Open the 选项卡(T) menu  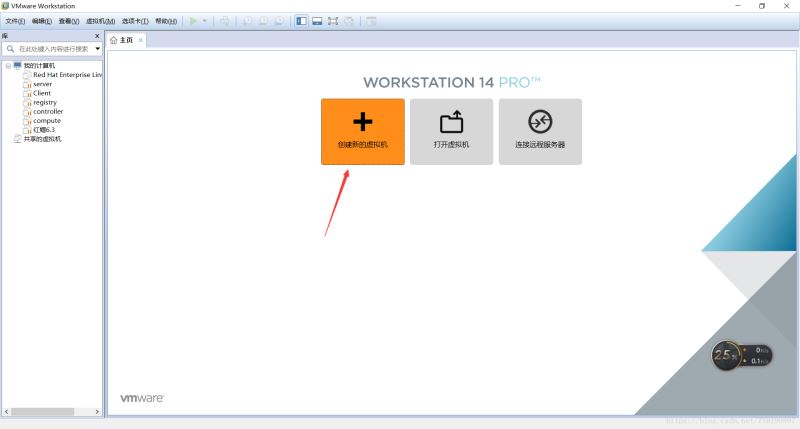pos(135,21)
